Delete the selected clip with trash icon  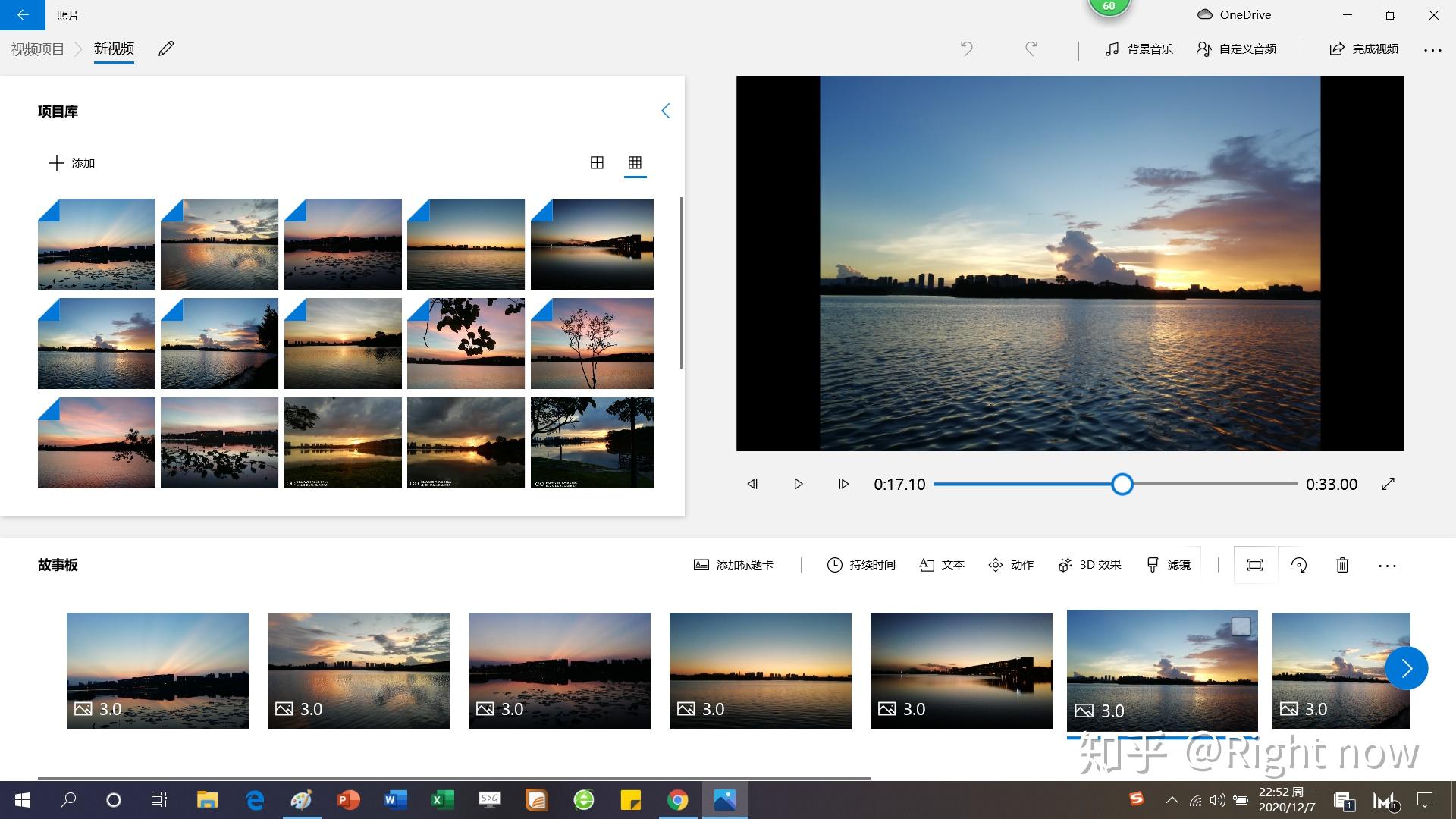(1342, 565)
